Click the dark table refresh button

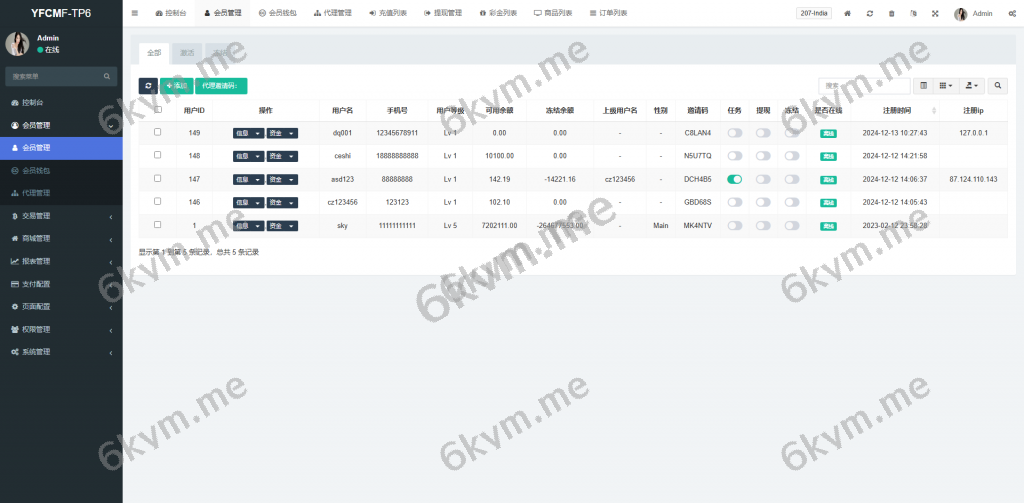click(x=148, y=86)
